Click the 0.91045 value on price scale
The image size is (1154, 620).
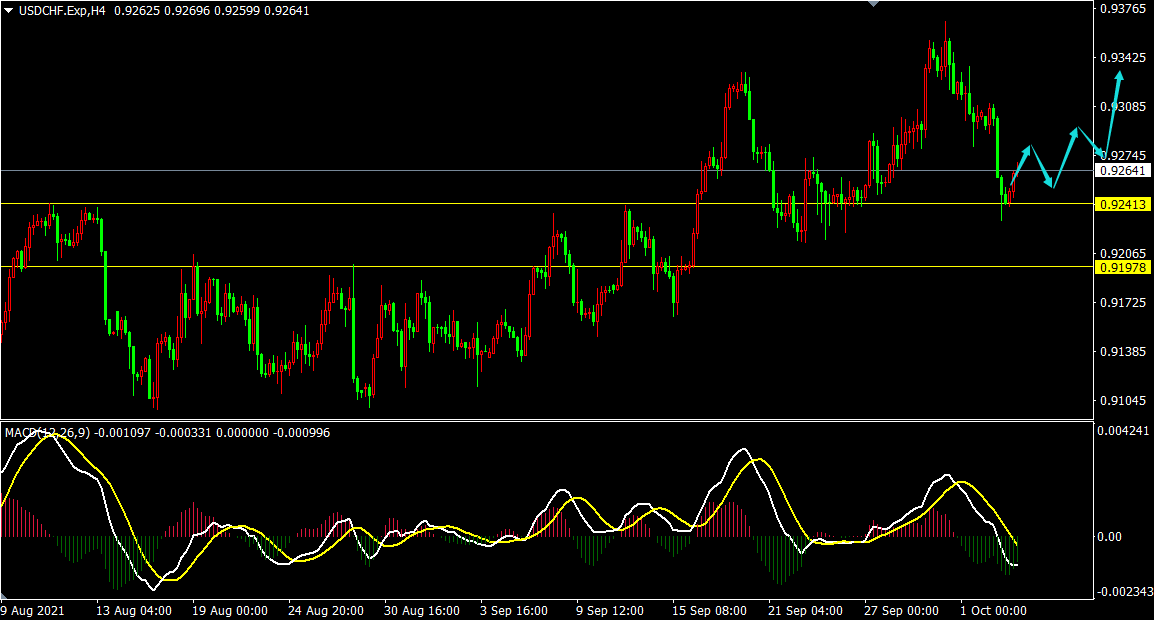[1123, 401]
